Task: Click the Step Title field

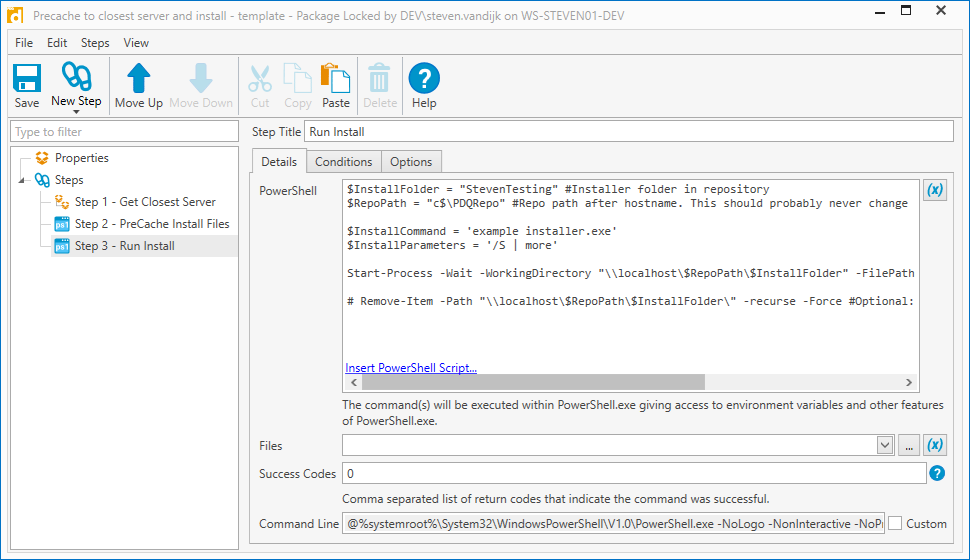Action: 629,131
